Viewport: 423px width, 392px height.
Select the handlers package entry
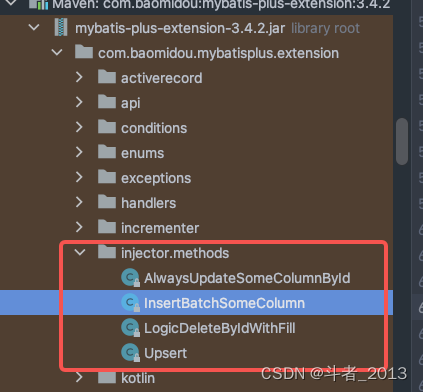pyautogui.click(x=149, y=203)
